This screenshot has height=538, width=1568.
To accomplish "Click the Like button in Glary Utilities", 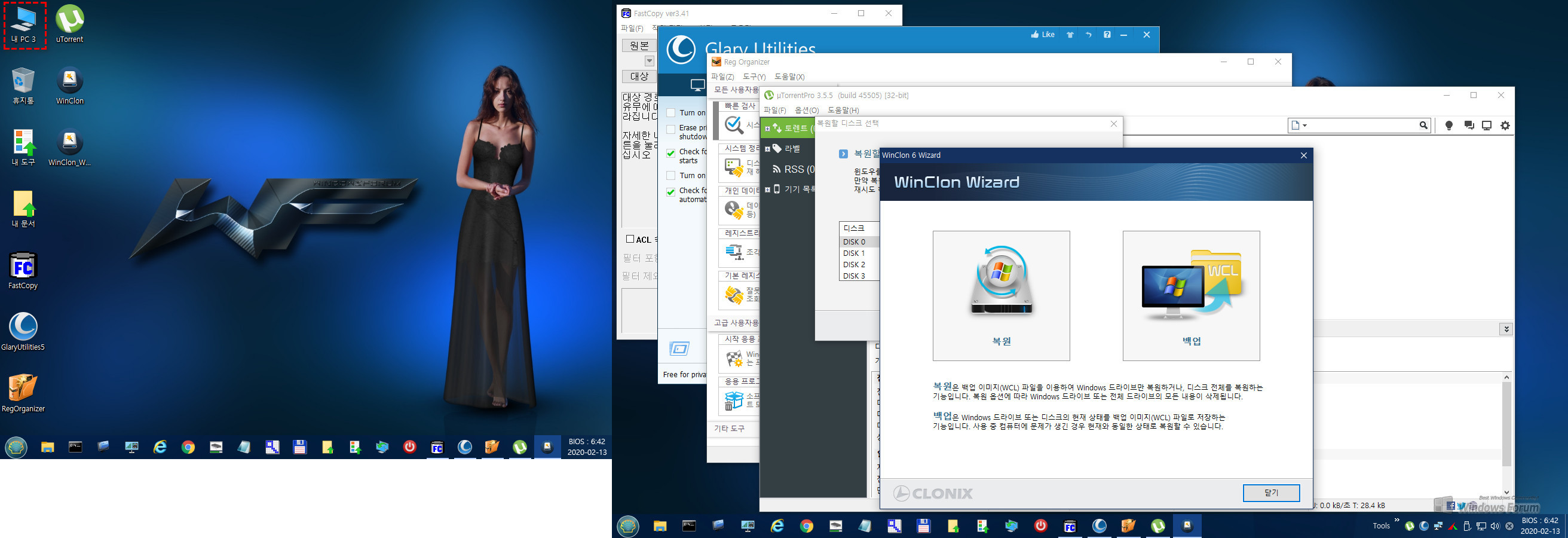I will coord(1043,35).
